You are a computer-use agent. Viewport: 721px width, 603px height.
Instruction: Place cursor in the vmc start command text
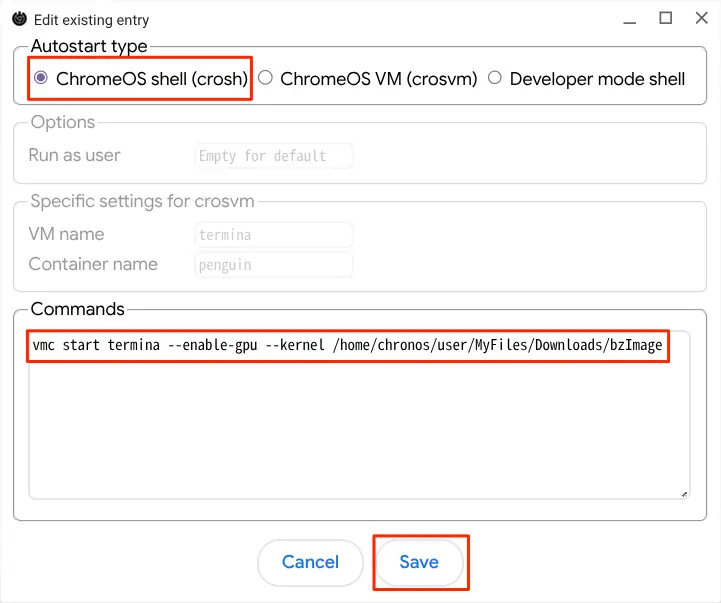pyautogui.click(x=347, y=345)
